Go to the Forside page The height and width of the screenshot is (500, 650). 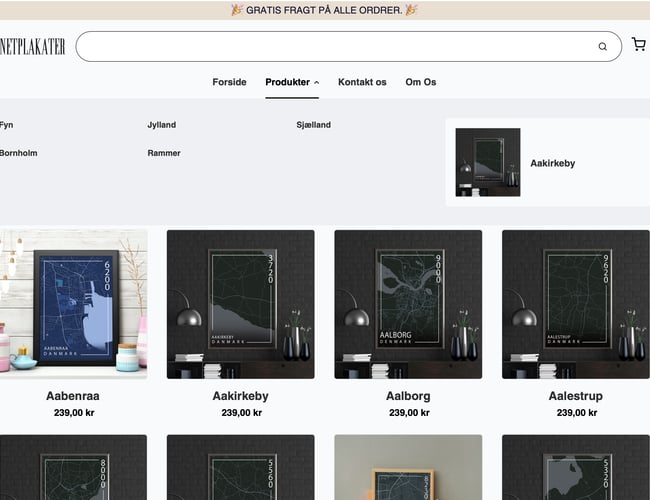coord(229,82)
